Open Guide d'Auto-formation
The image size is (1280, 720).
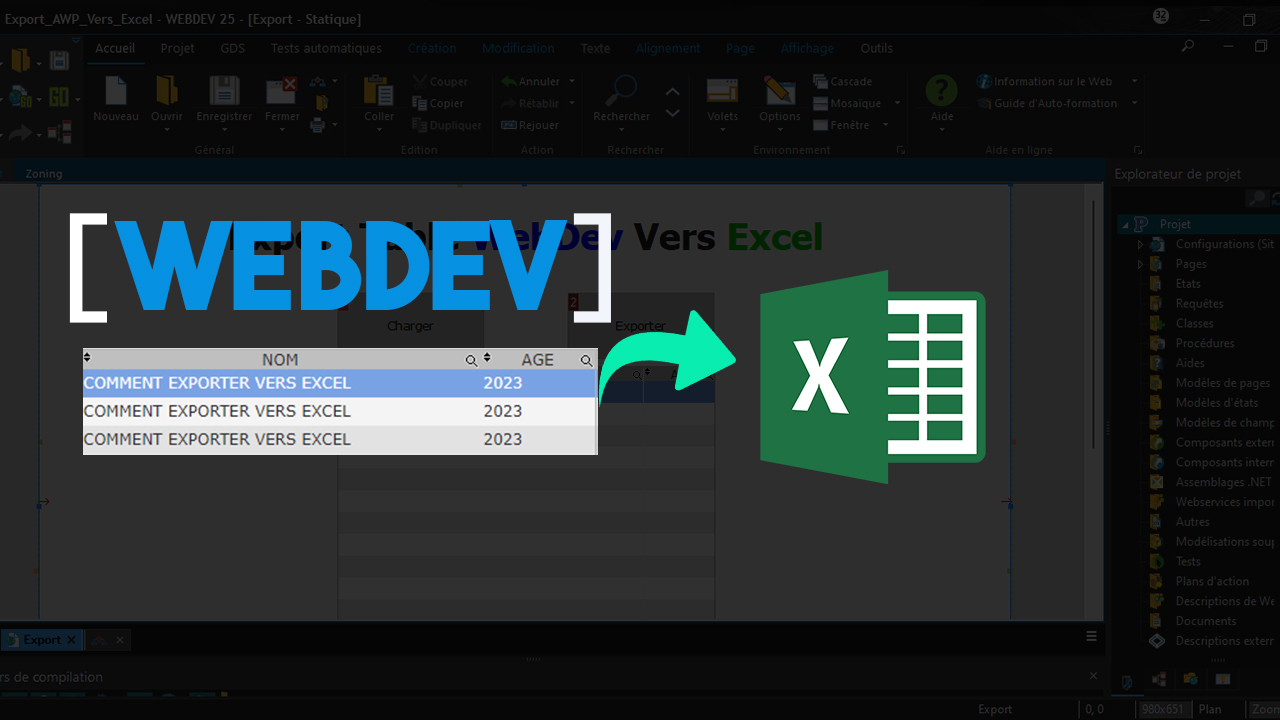tap(1047, 103)
